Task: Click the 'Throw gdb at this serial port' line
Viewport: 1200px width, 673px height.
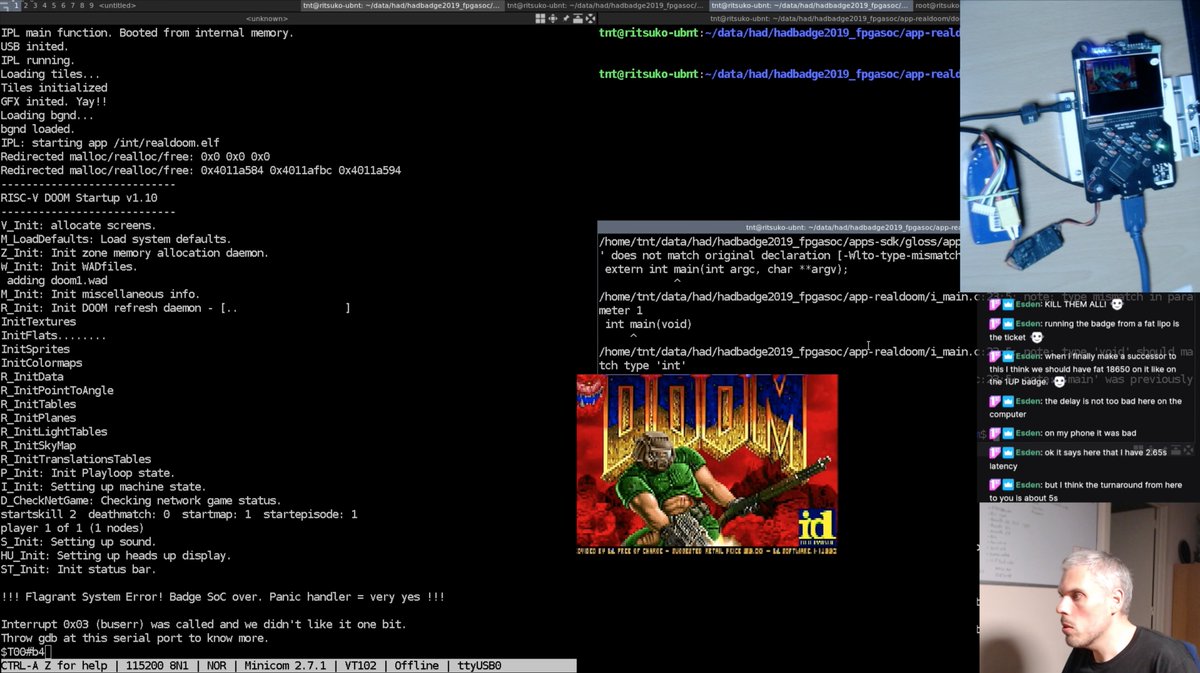Action: 135,638
